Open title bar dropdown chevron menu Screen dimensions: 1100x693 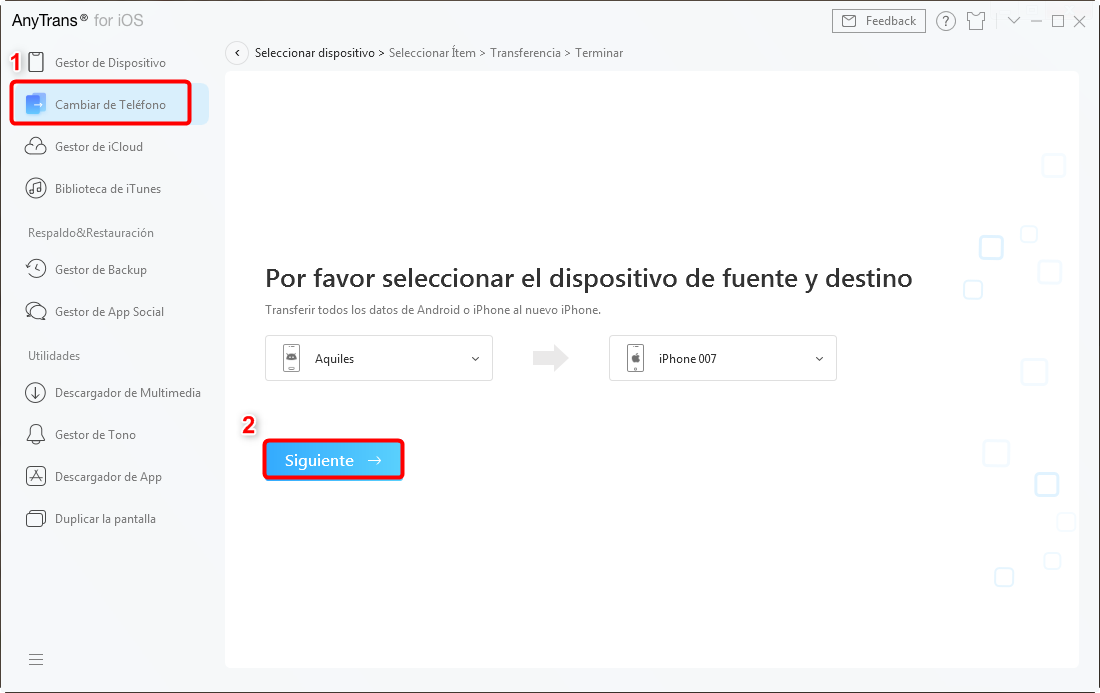(x=1014, y=20)
